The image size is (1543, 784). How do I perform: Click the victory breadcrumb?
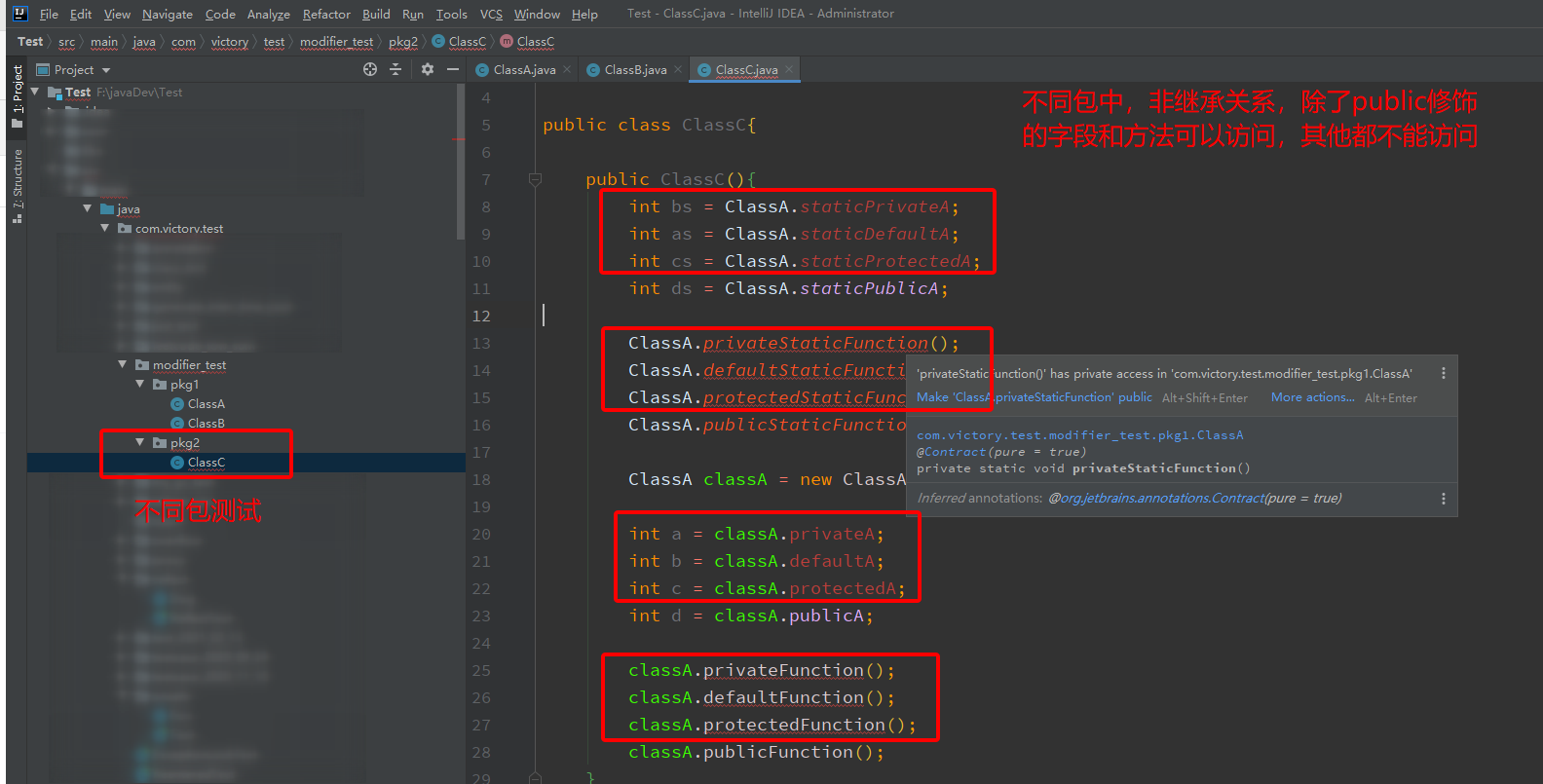[229, 41]
